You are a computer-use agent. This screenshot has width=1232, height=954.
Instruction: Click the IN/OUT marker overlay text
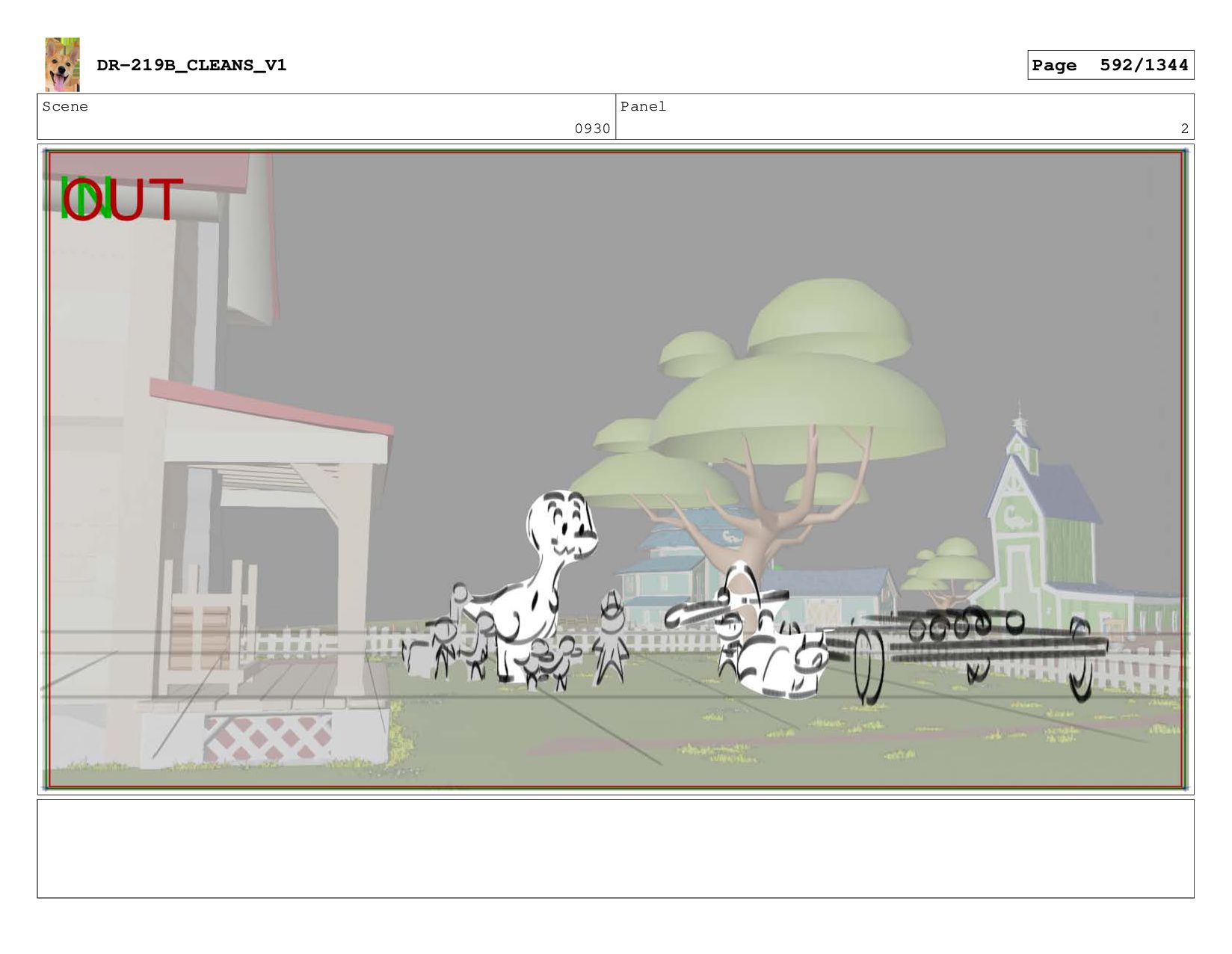tap(121, 199)
